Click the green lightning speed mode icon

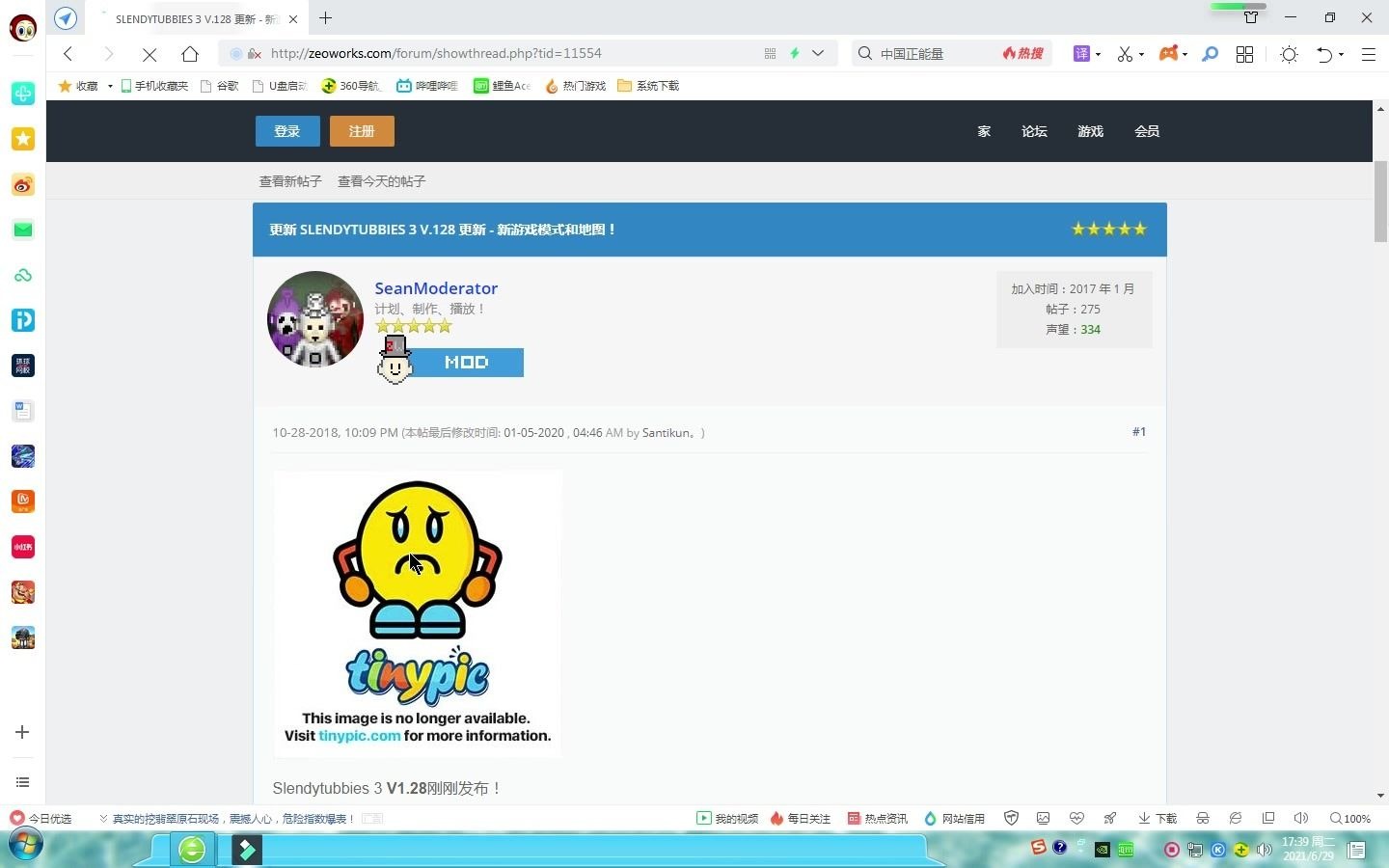click(795, 53)
